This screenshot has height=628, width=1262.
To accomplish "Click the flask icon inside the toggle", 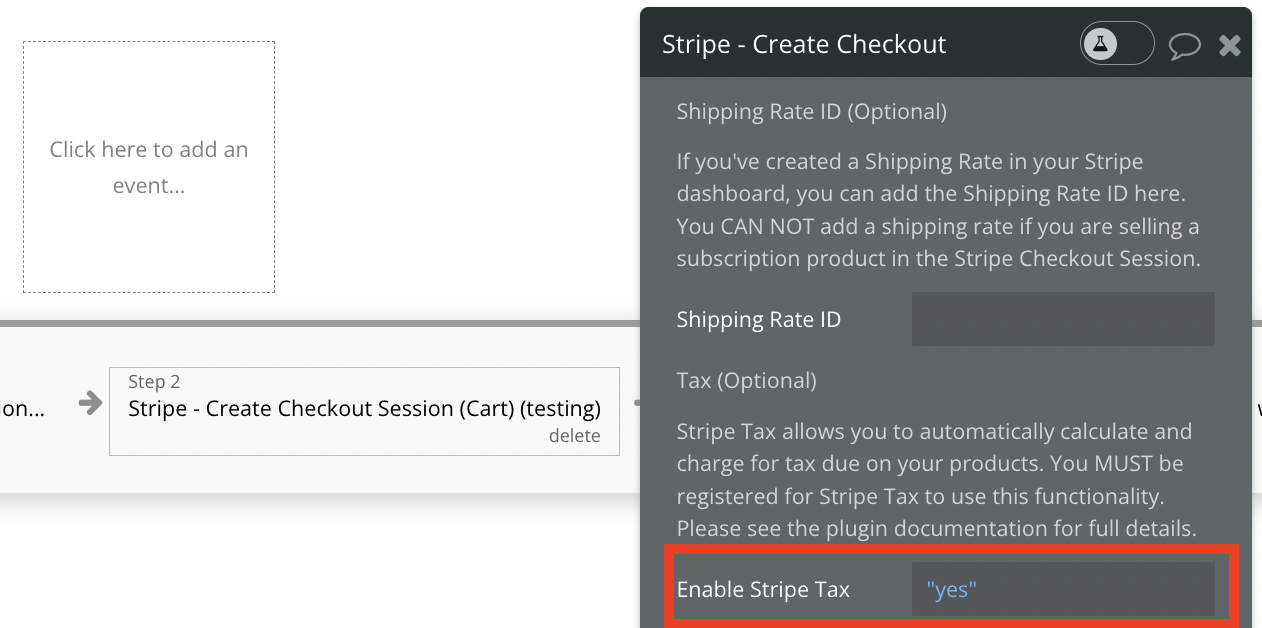I will pos(1101,44).
